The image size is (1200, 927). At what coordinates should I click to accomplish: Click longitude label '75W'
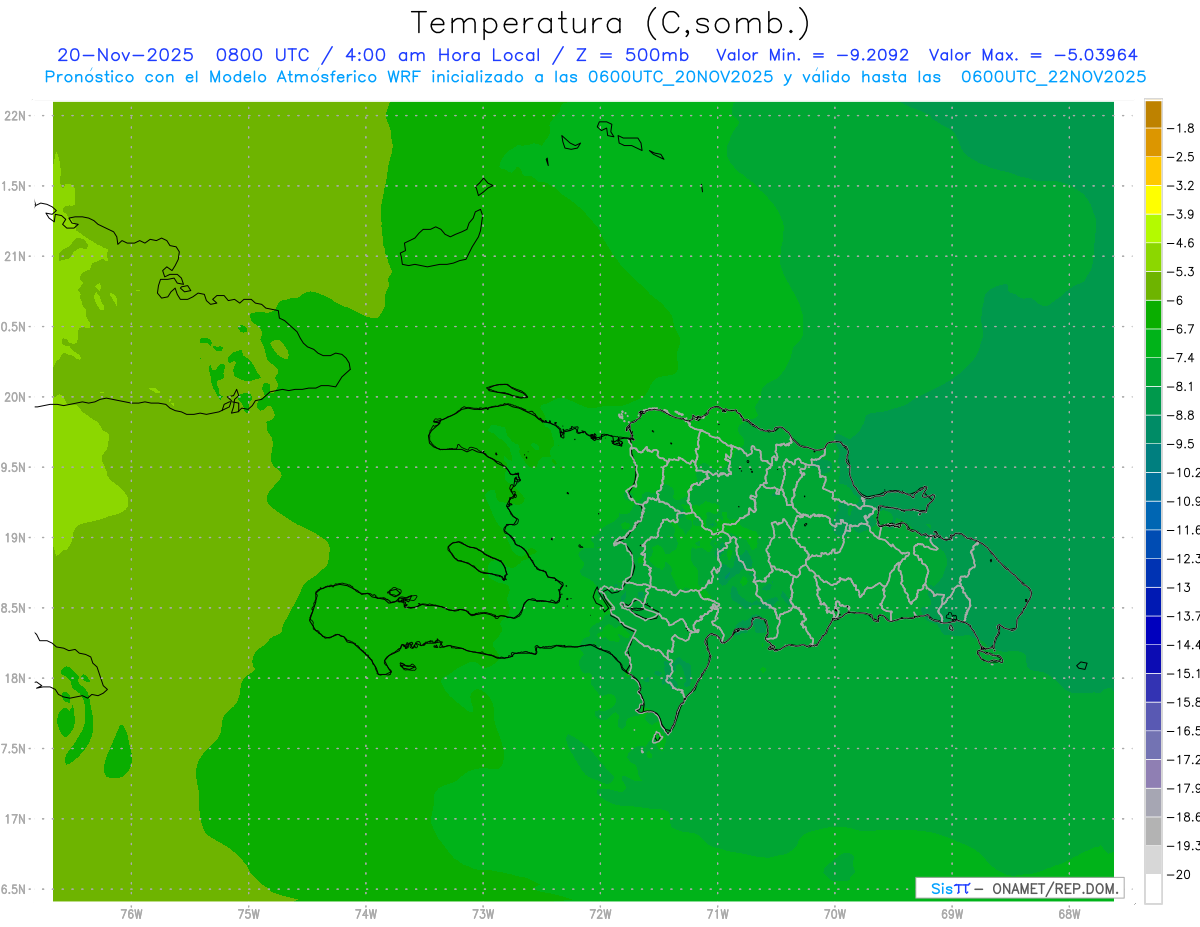[x=249, y=914]
